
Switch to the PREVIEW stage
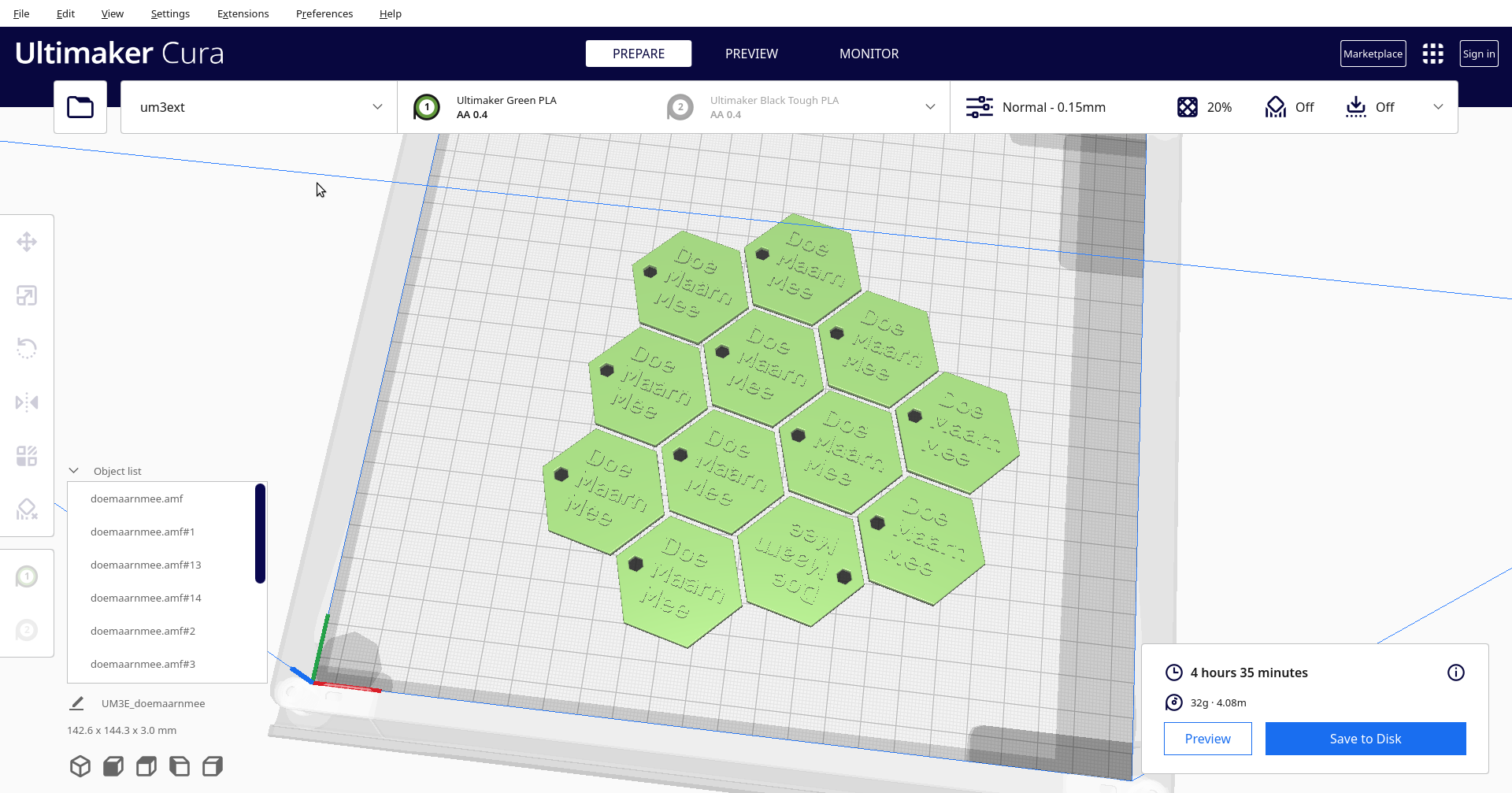751,54
